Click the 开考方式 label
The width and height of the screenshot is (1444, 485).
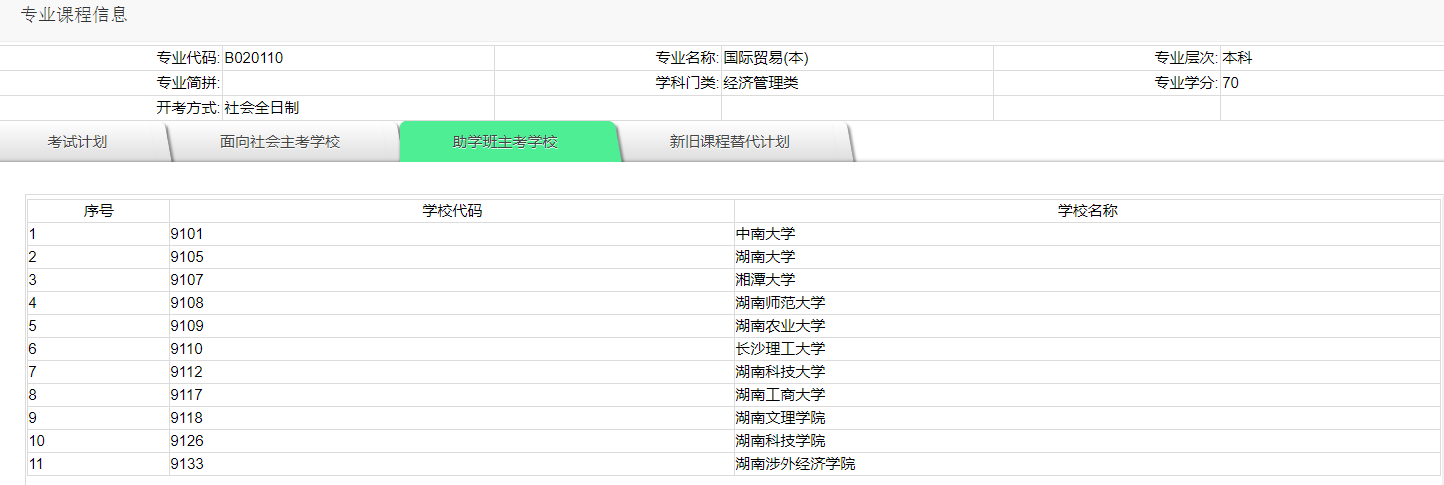point(188,108)
